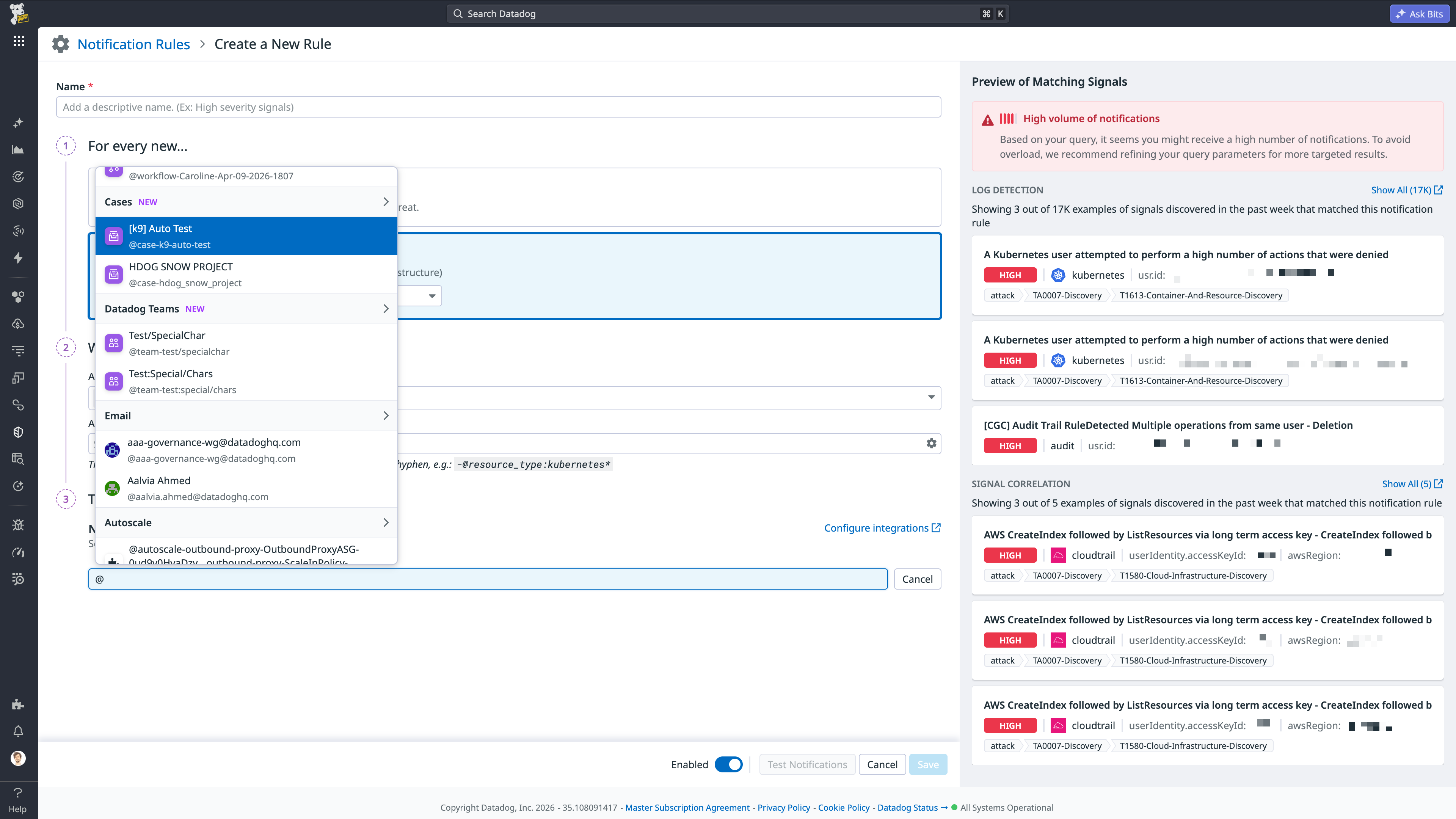This screenshot has width=1456, height=819.
Task: Click the Save button
Action: click(x=928, y=765)
